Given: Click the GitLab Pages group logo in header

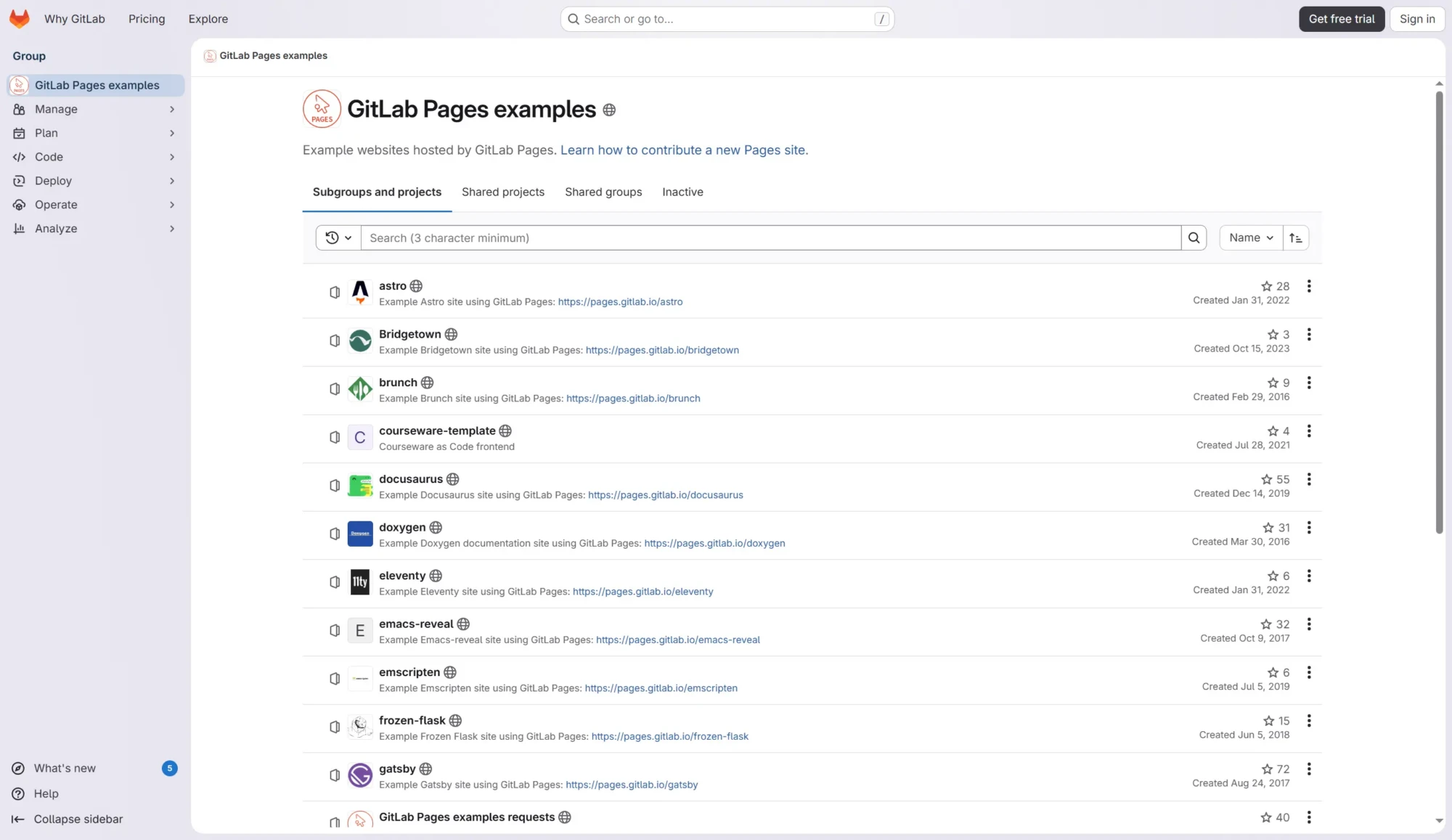Looking at the screenshot, I should point(322,109).
